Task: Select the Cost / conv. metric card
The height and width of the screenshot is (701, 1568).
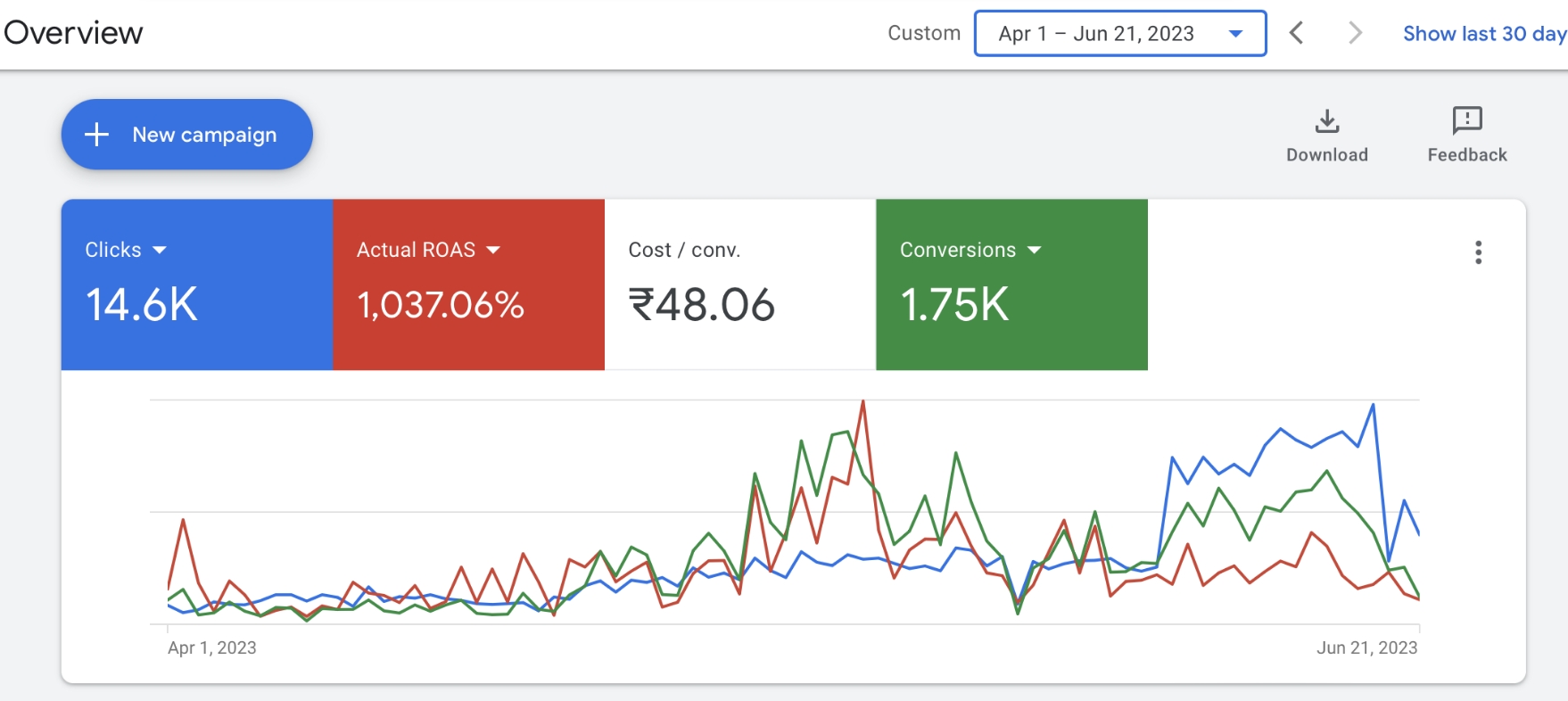Action: [740, 285]
